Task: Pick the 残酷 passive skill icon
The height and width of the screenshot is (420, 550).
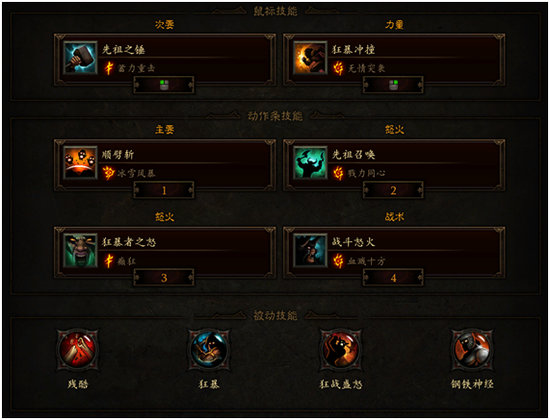Action: 78,349
